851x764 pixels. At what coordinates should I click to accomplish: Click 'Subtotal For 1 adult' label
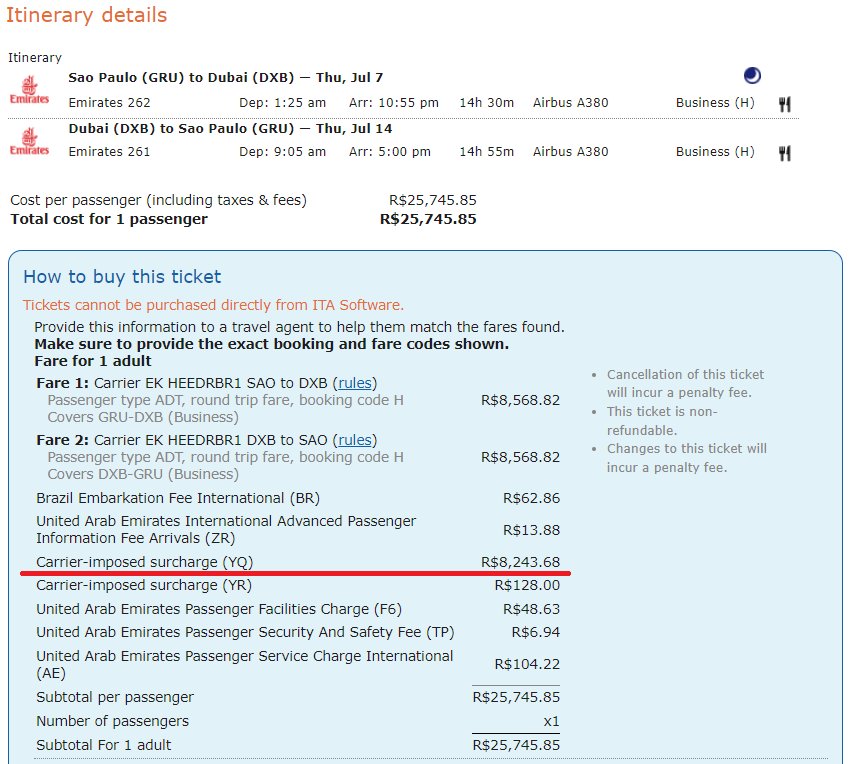[104, 746]
